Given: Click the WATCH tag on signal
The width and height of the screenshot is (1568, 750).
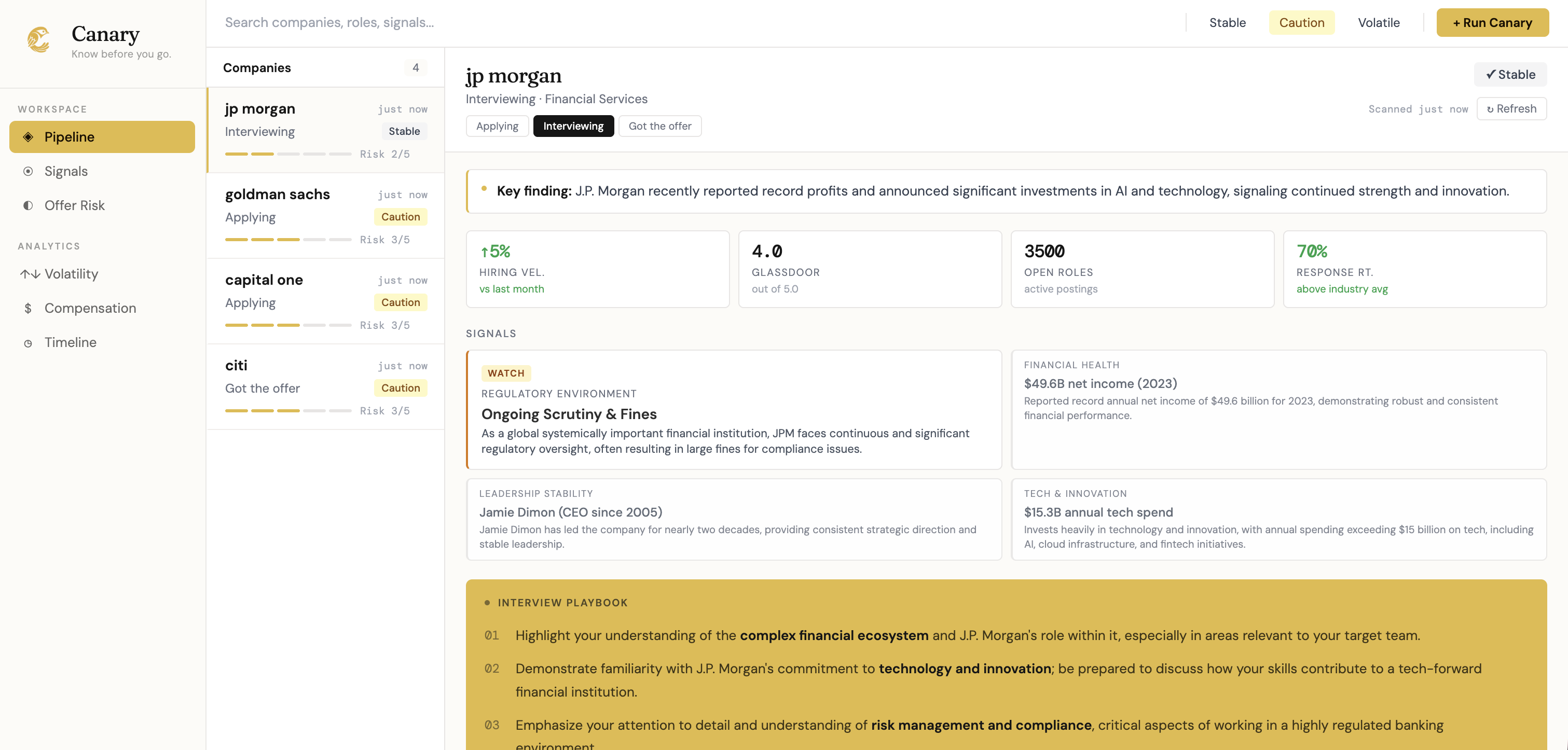Looking at the screenshot, I should tap(506, 373).
